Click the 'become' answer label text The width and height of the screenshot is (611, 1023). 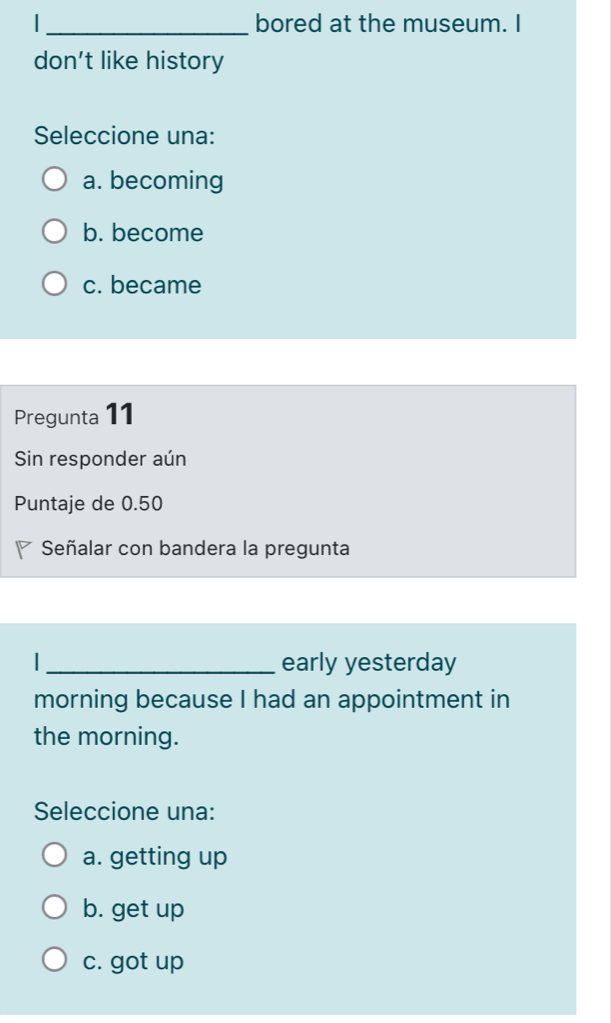click(157, 233)
